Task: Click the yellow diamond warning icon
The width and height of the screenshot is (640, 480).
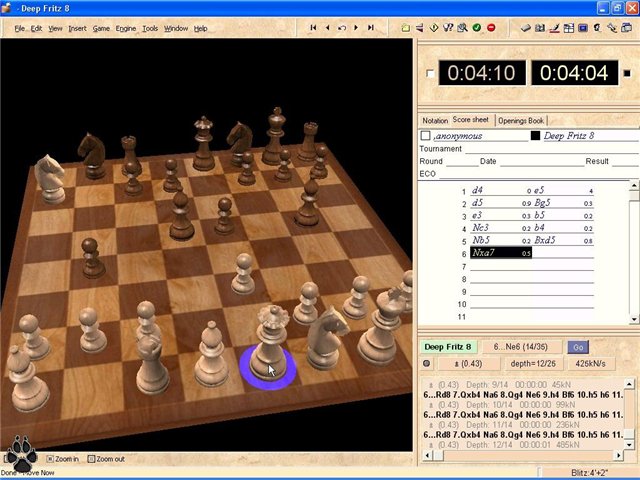Action: pyautogui.click(x=434, y=28)
